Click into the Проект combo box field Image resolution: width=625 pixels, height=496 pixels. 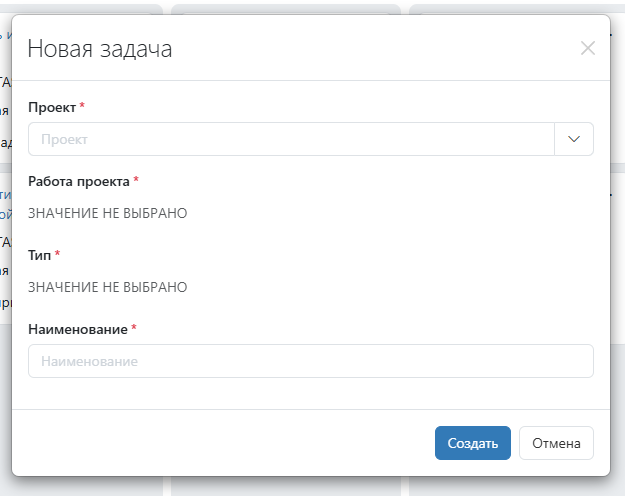tap(291, 139)
